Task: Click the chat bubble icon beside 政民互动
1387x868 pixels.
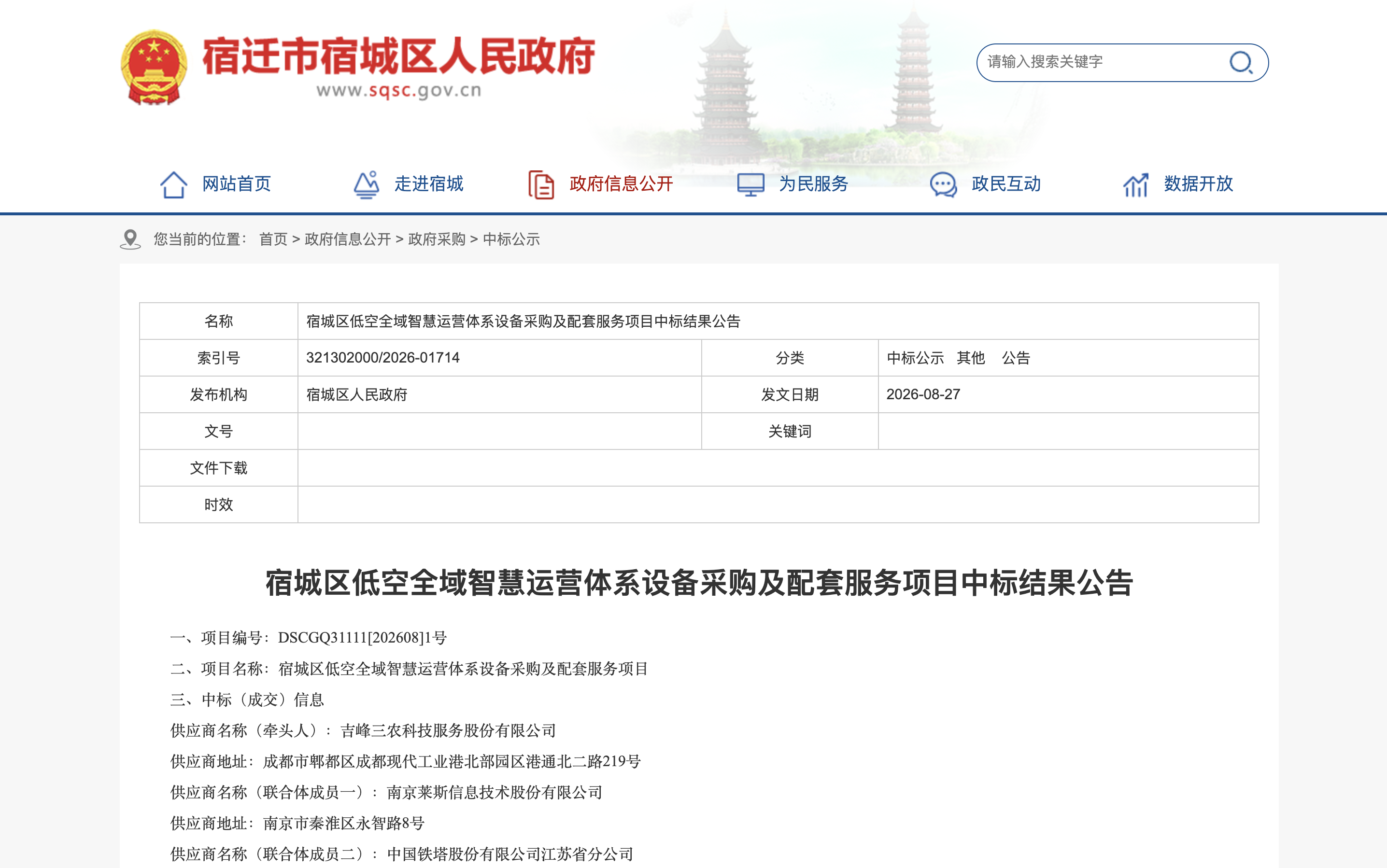Action: pyautogui.click(x=943, y=184)
